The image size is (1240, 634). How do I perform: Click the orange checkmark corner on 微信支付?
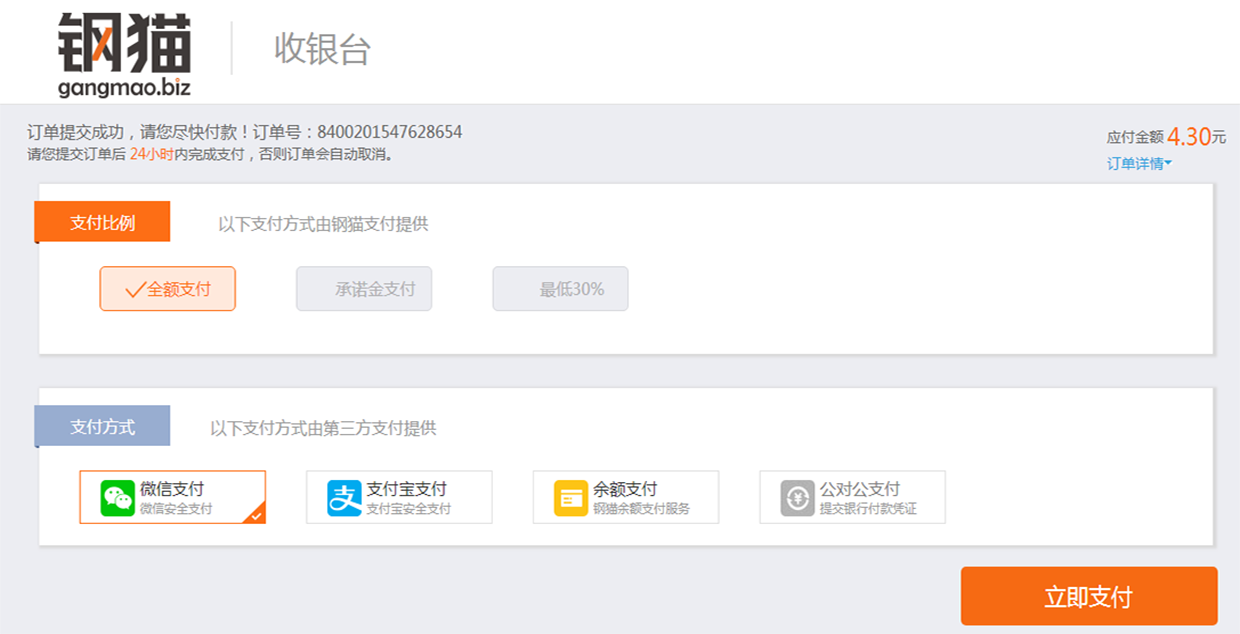click(255, 514)
